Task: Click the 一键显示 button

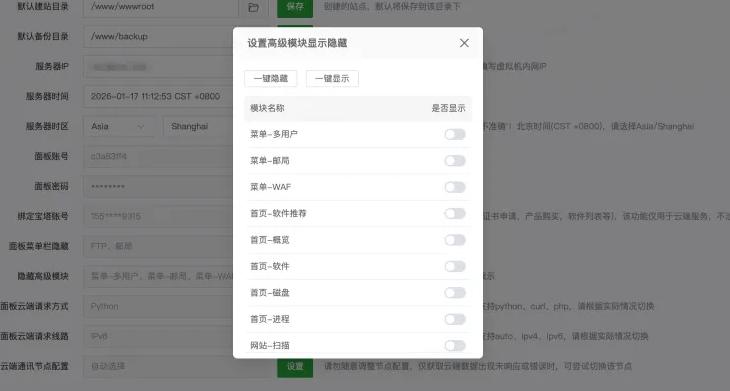Action: (x=332, y=79)
